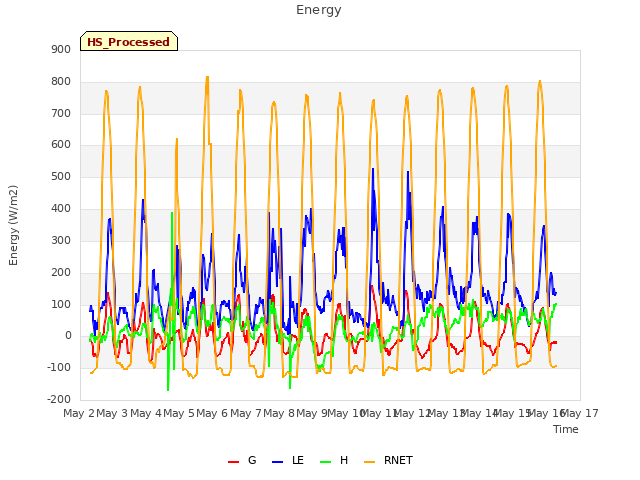Image resolution: width=640 pixels, height=480 pixels.
Task: Click the 300 y-axis tick value
Action: [x=61, y=240]
